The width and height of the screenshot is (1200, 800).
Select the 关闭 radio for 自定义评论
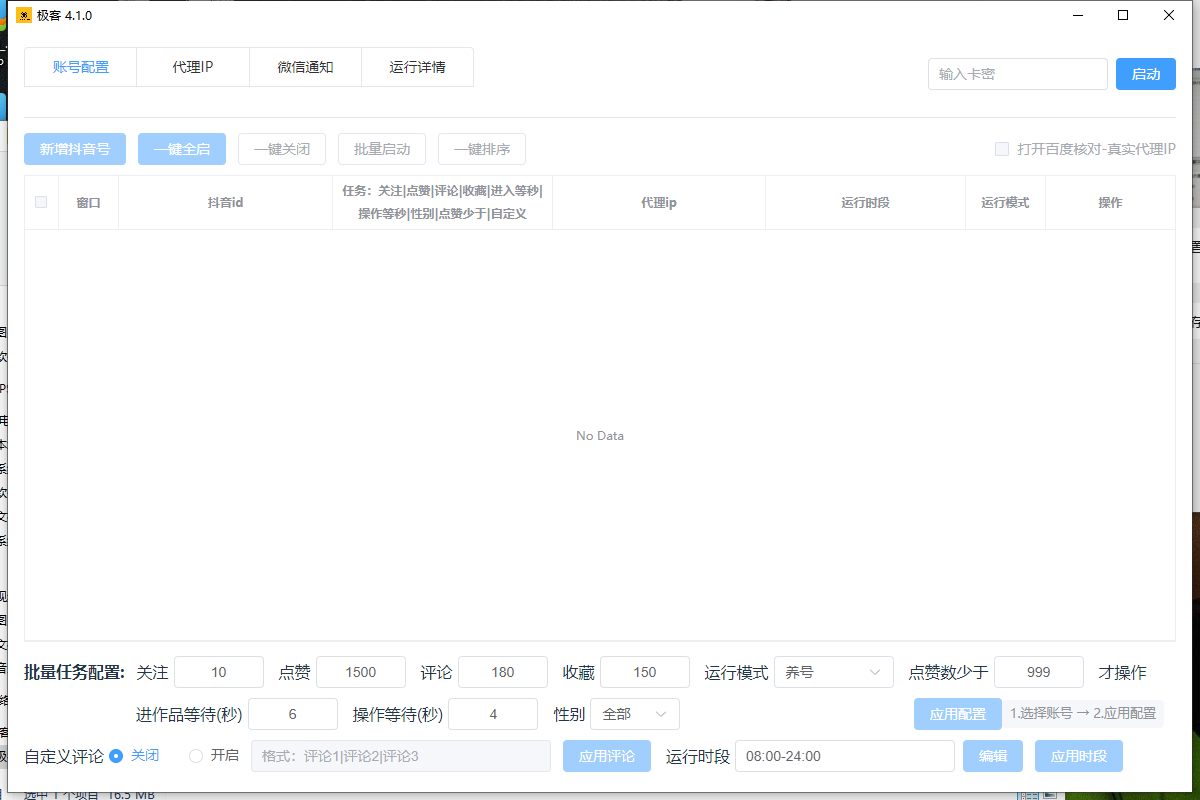coord(116,756)
